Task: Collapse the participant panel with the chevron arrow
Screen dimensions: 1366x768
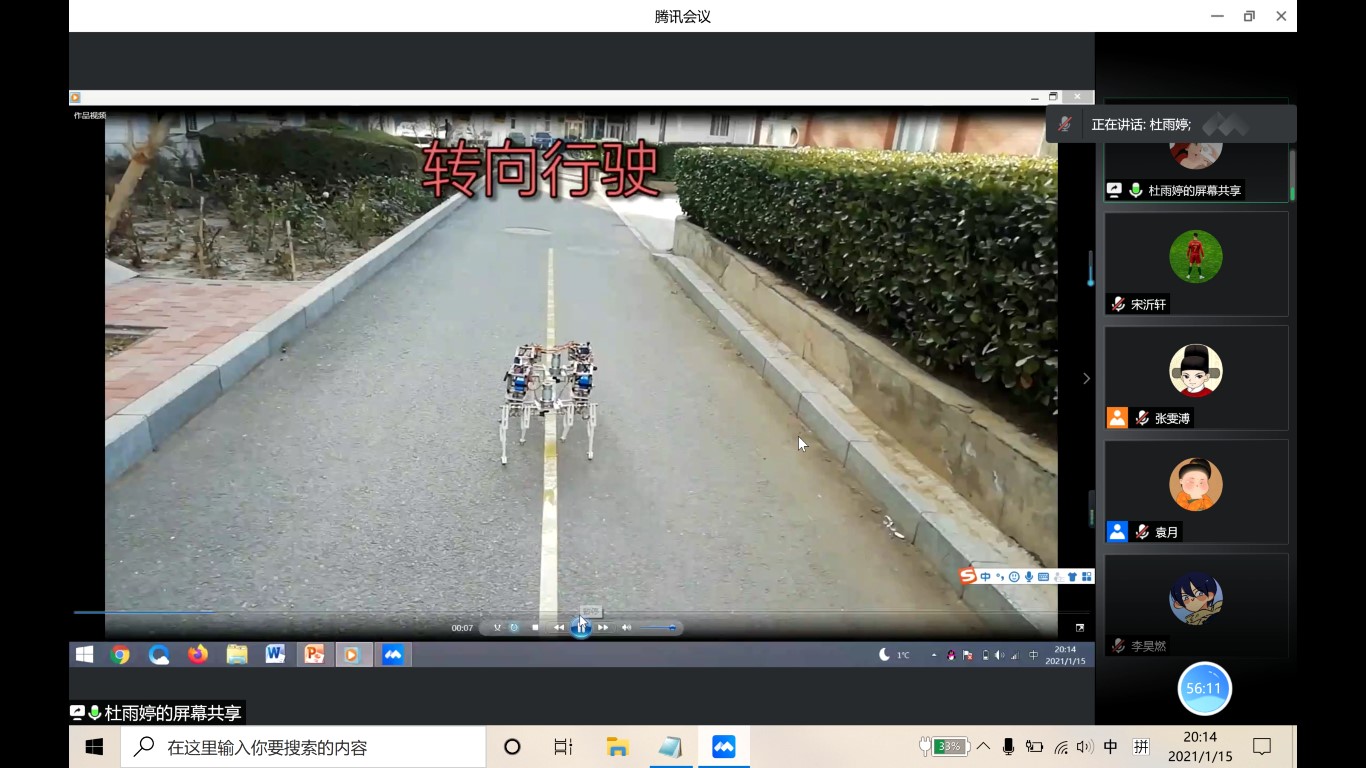Action: coord(1086,378)
